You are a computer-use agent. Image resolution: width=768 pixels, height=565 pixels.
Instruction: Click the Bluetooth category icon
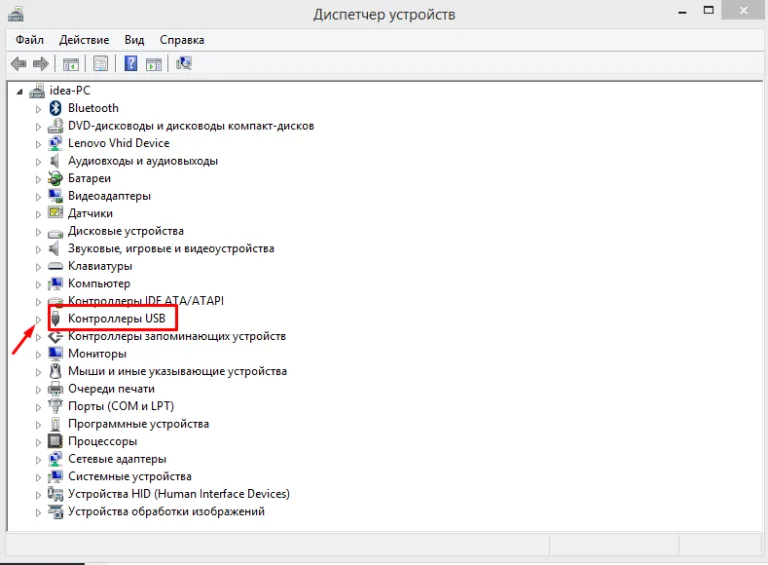55,108
